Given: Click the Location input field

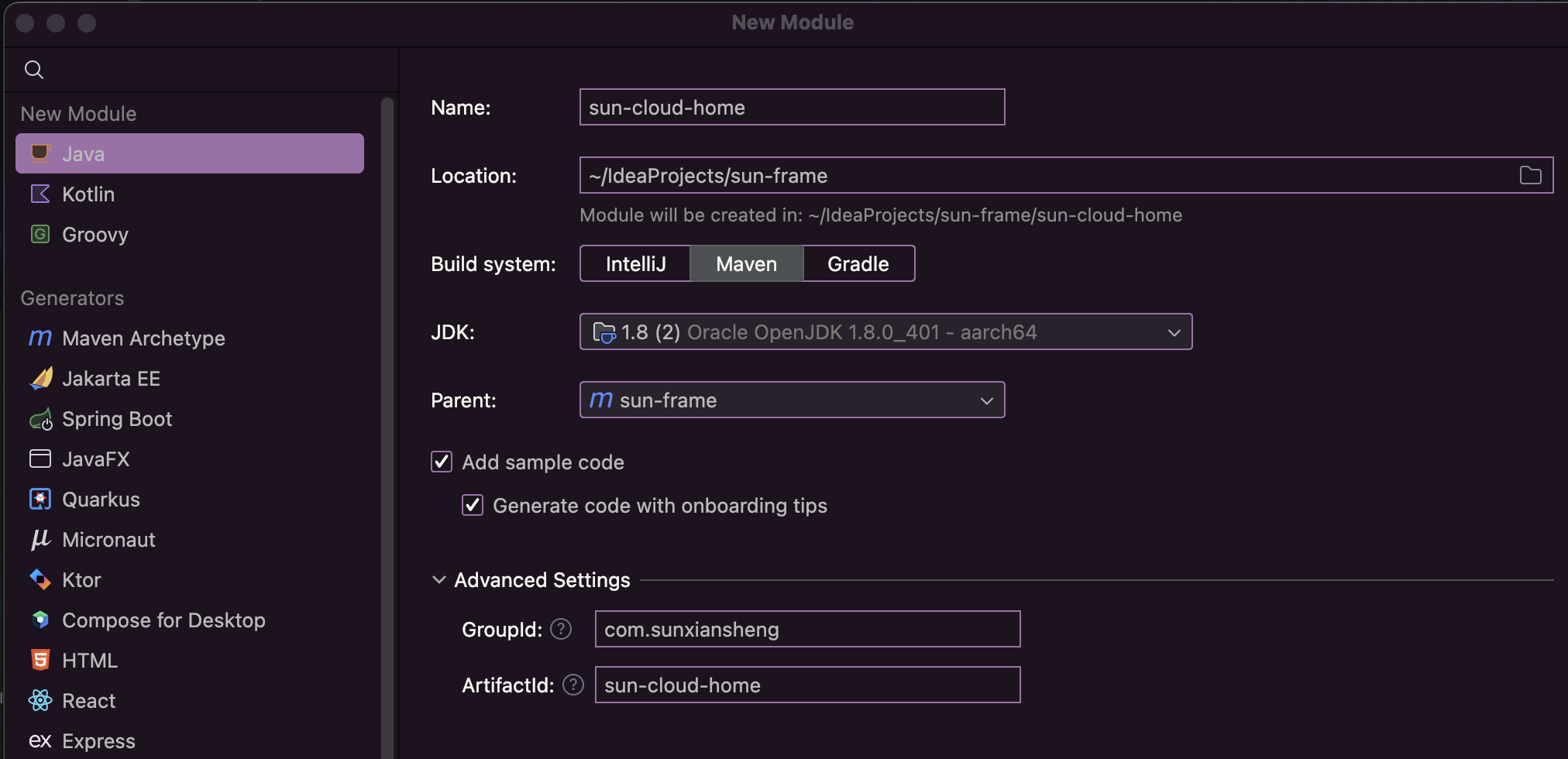Looking at the screenshot, I should (x=1066, y=175).
